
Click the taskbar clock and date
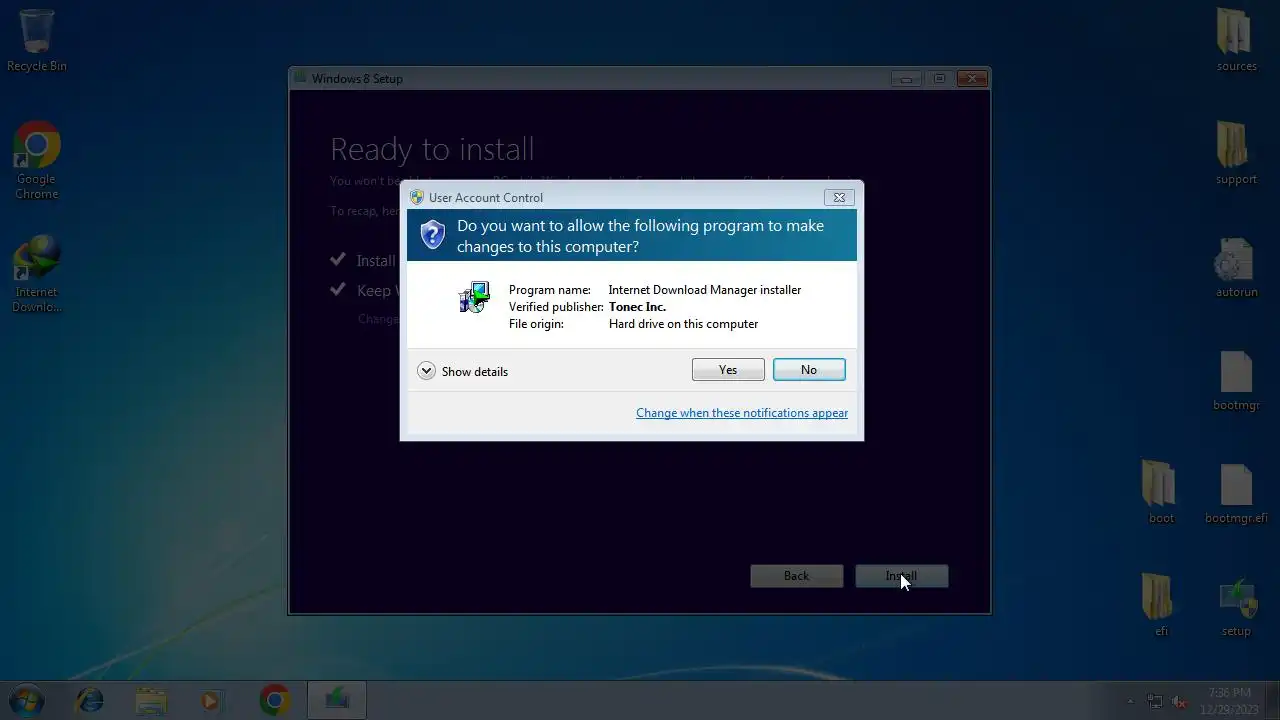tap(1230, 701)
